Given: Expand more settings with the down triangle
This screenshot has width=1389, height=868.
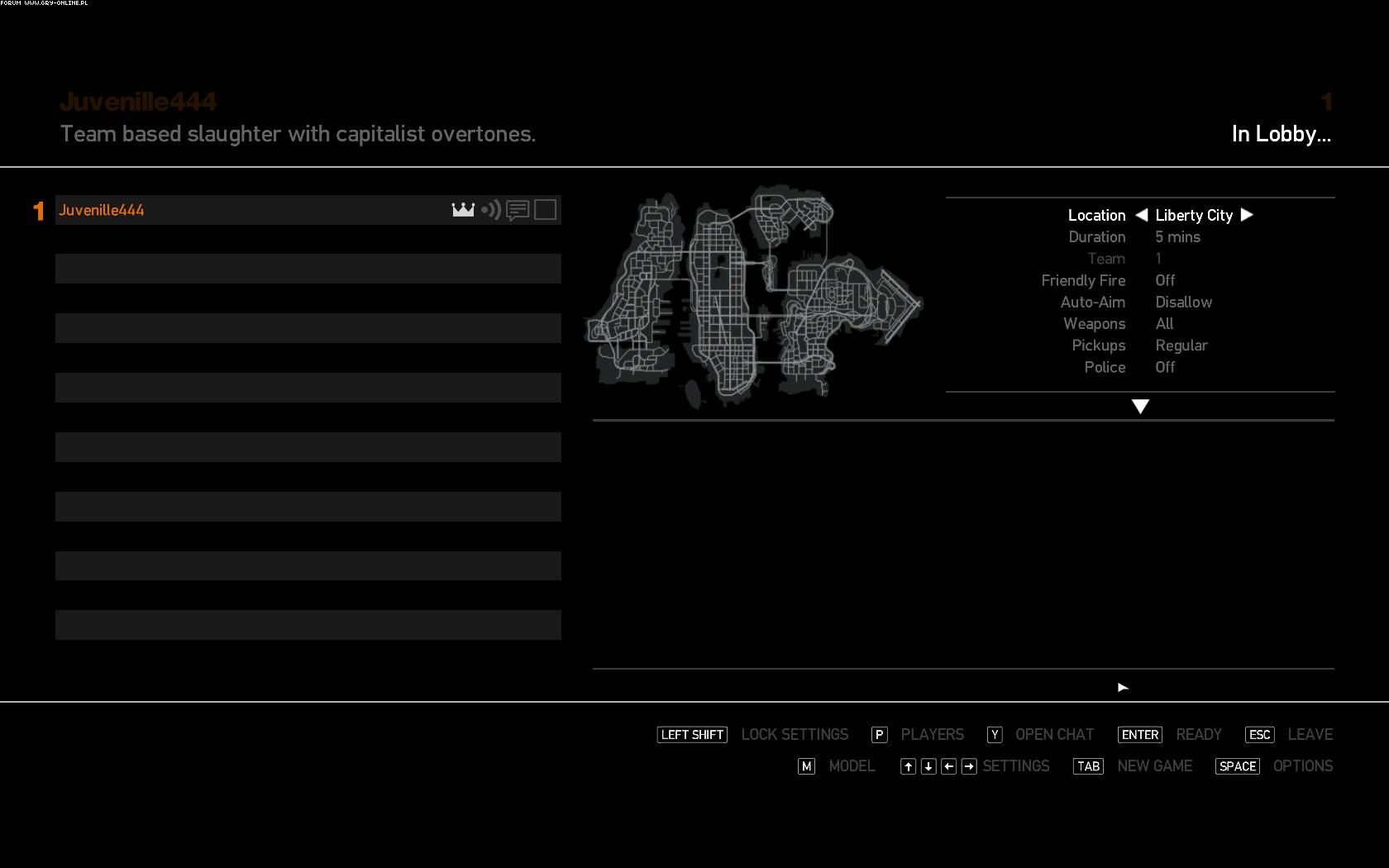Looking at the screenshot, I should [x=1140, y=406].
